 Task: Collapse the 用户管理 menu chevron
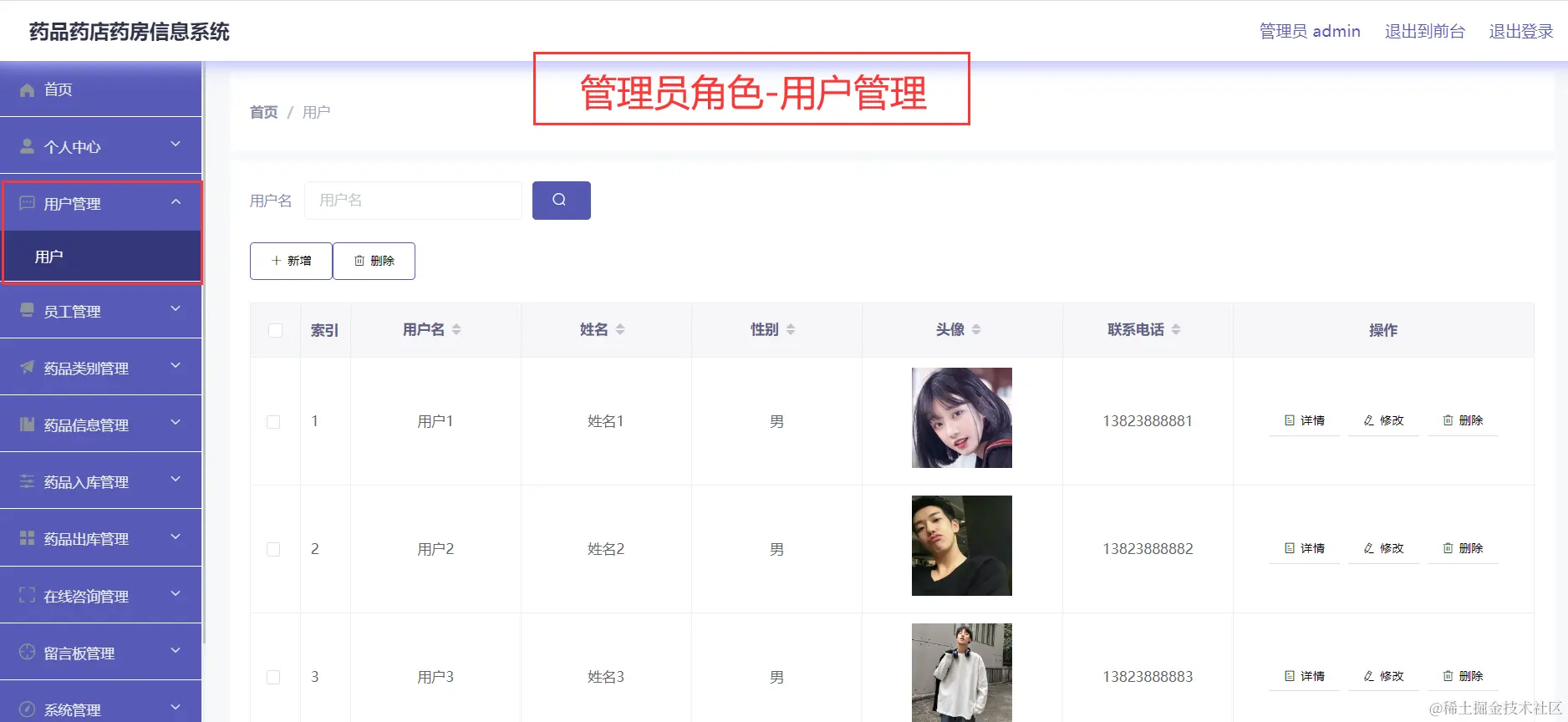click(176, 201)
